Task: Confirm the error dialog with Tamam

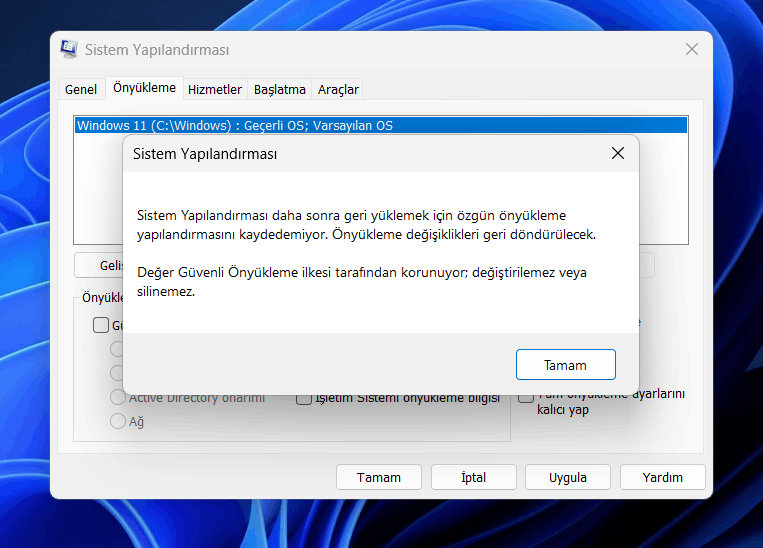Action: (x=565, y=365)
